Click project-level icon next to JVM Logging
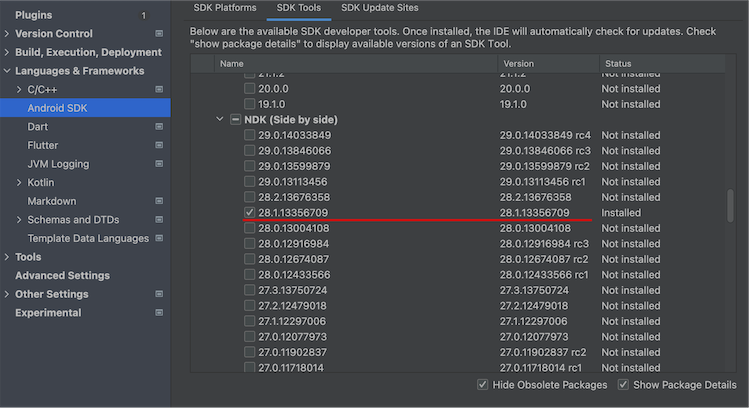 click(159, 164)
